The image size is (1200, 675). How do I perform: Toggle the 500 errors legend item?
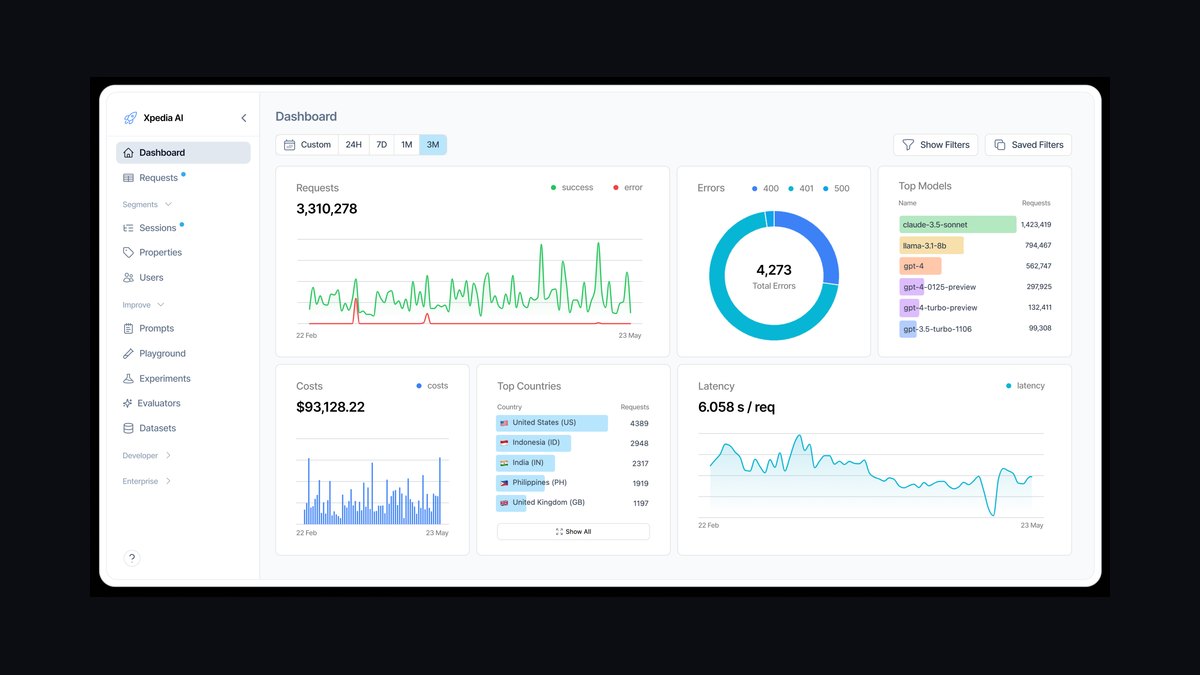point(836,188)
